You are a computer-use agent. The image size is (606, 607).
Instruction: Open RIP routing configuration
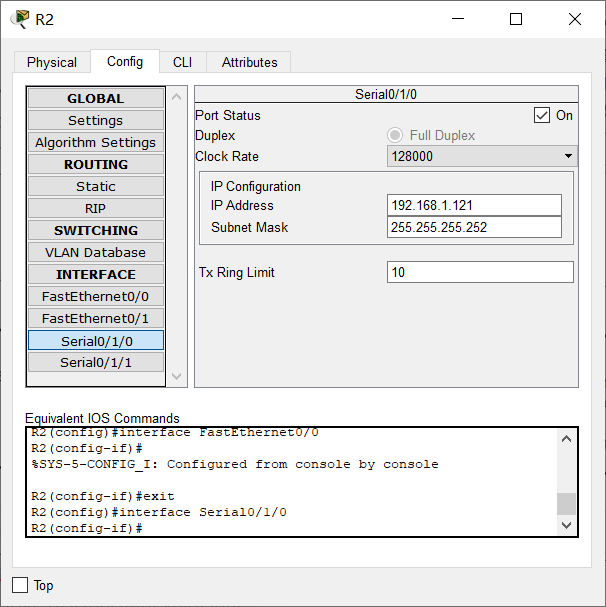coord(96,208)
